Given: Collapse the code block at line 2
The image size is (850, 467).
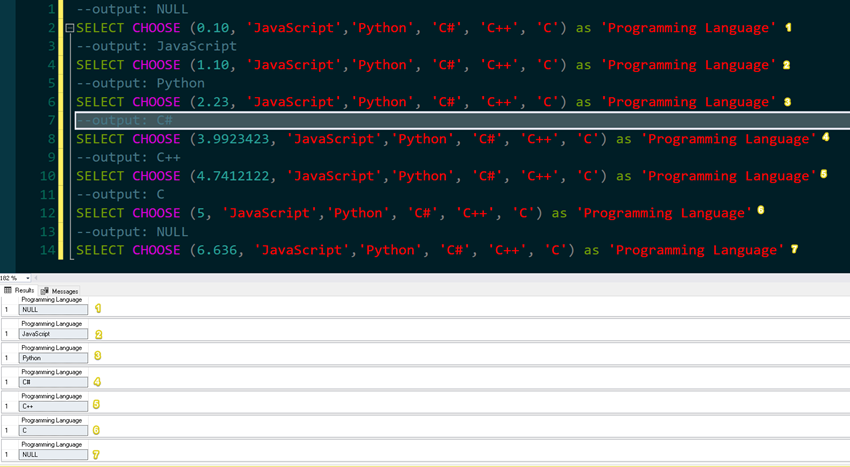Looking at the screenshot, I should click(69, 28).
